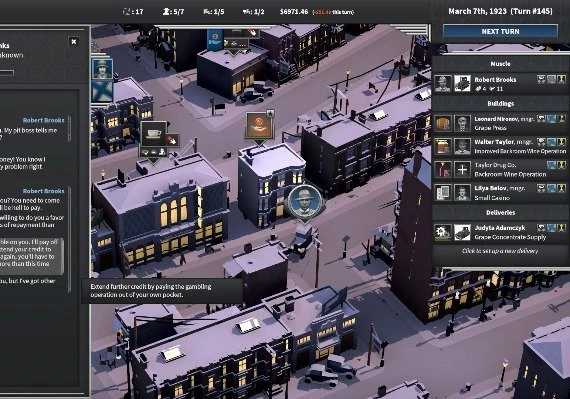Select the character portrait beside the conversation panel
Viewport: 570px width, 399px height.
[x=102, y=68]
